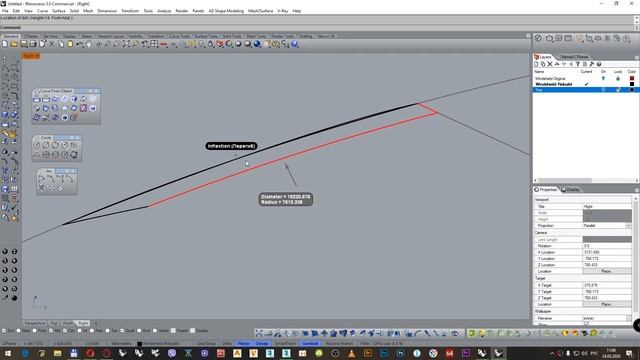Open the Transform menu

[130, 11]
